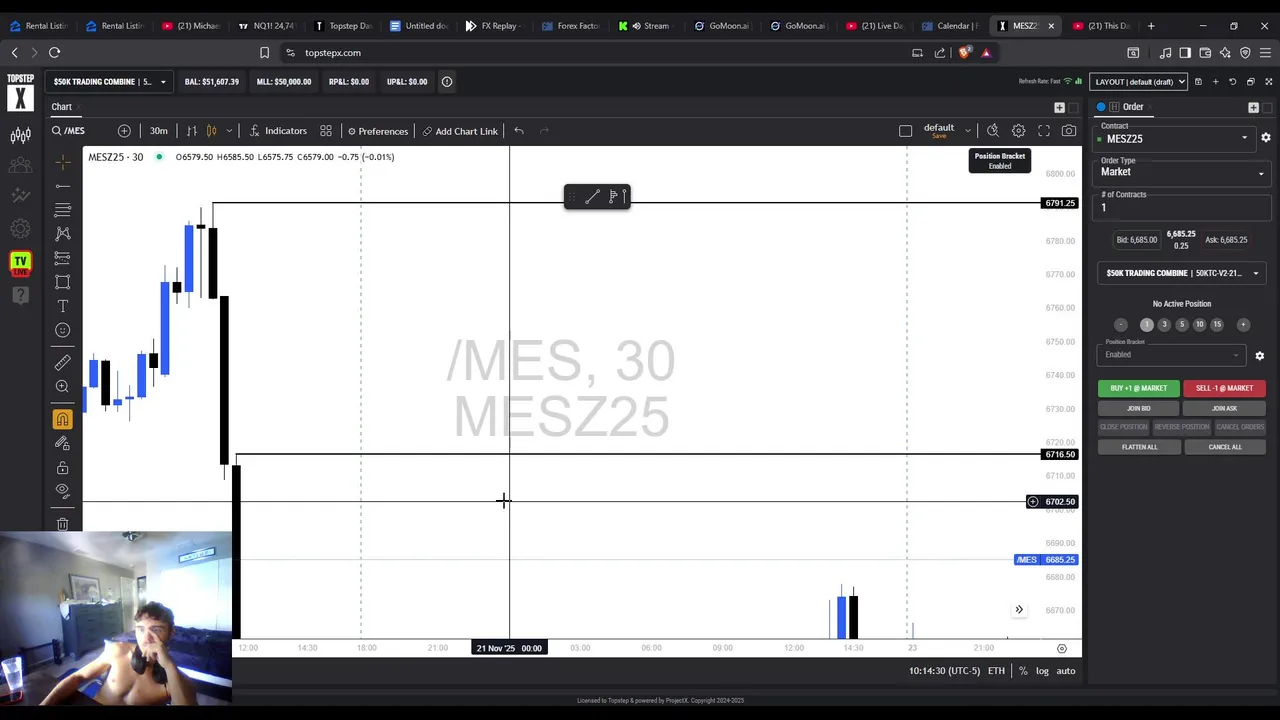
Task: Switch to the Topstep browser tab
Action: pyautogui.click(x=343, y=26)
